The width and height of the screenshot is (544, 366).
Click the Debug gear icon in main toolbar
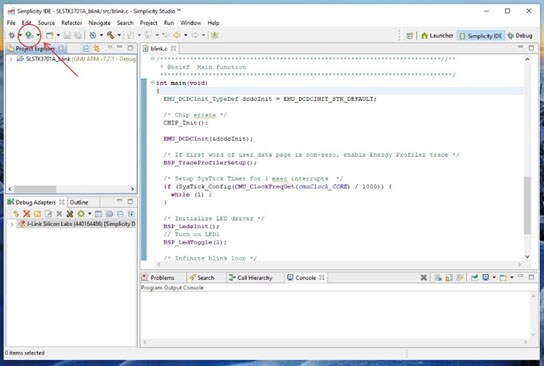[x=12, y=35]
